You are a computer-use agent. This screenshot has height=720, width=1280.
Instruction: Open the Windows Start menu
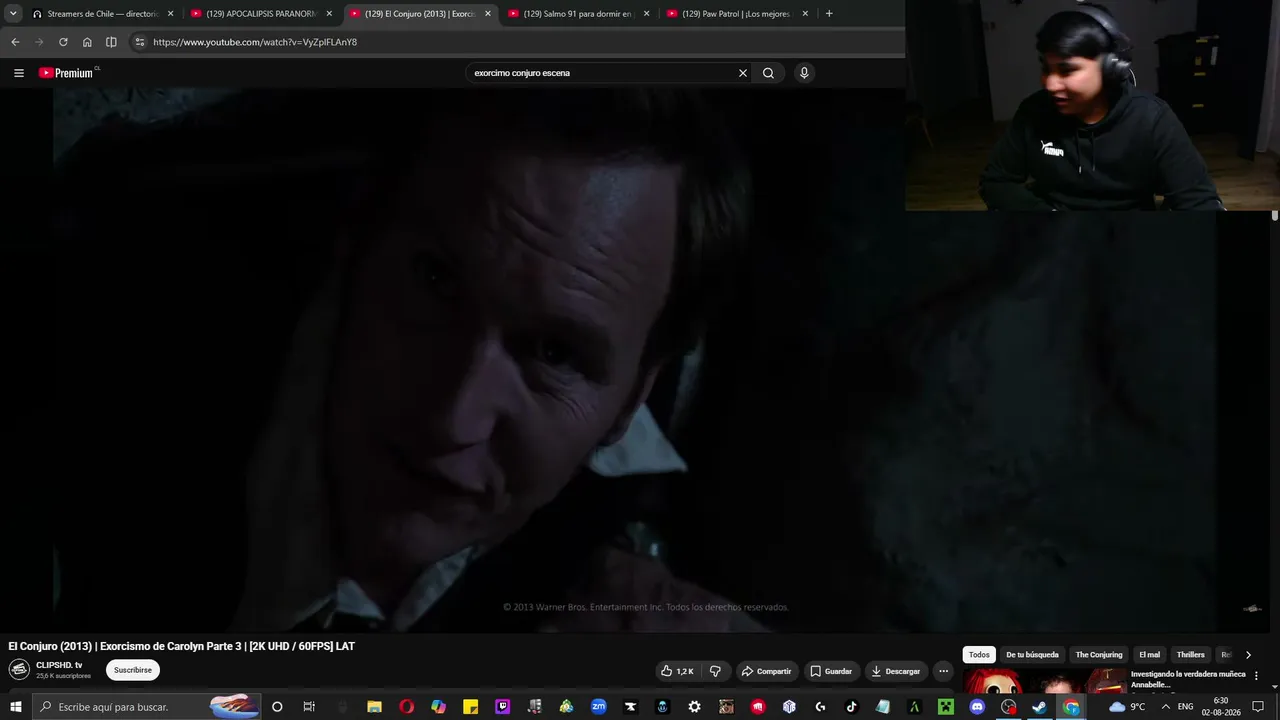click(x=16, y=707)
